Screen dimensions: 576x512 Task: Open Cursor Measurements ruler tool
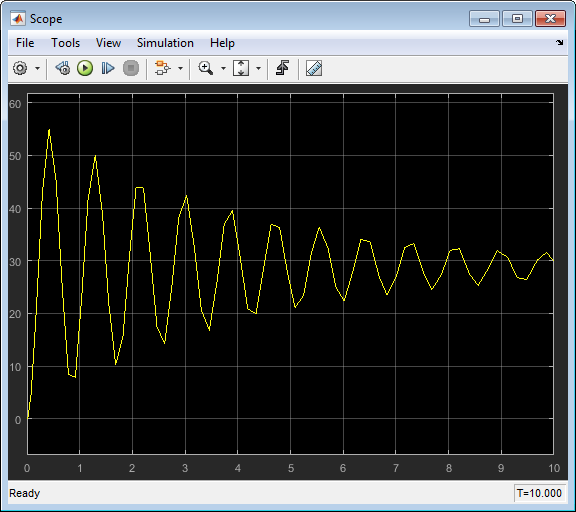314,68
